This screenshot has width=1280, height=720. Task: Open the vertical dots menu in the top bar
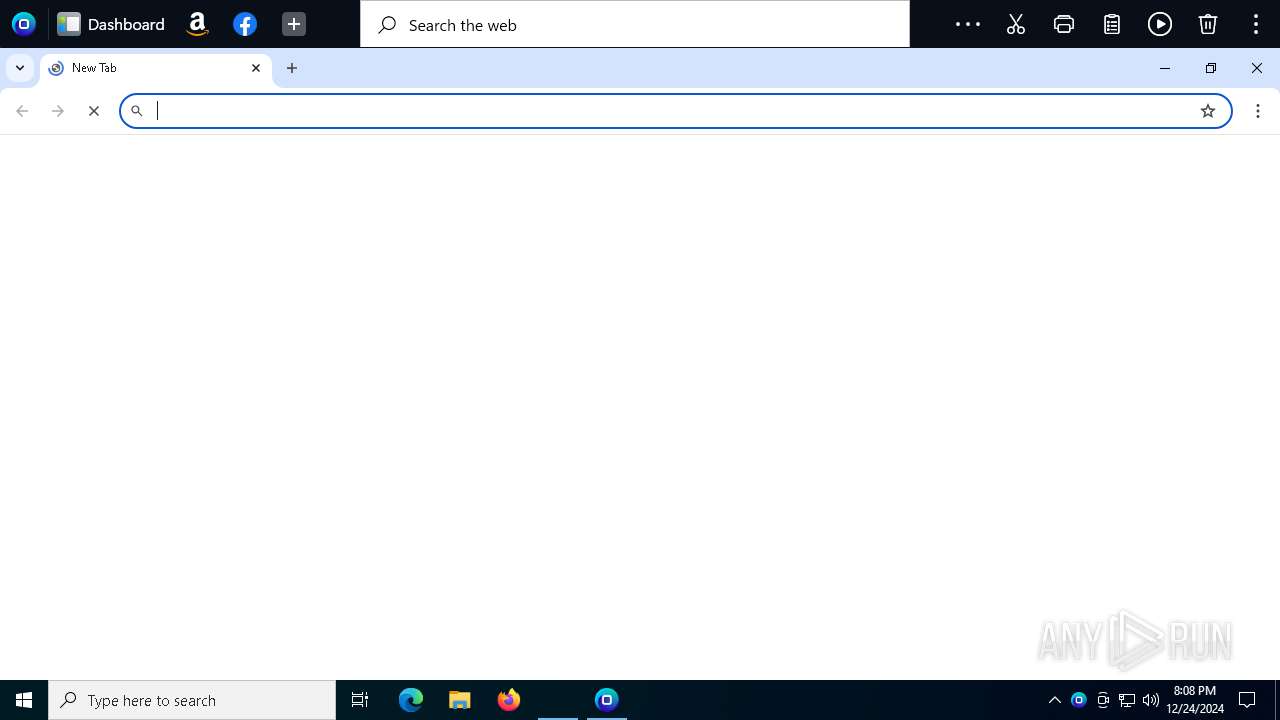pyautogui.click(x=1256, y=24)
